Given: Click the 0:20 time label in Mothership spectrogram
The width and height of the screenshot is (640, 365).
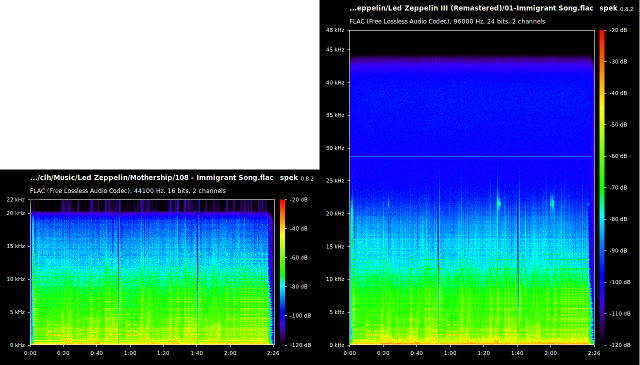Looking at the screenshot, I should point(63,353).
